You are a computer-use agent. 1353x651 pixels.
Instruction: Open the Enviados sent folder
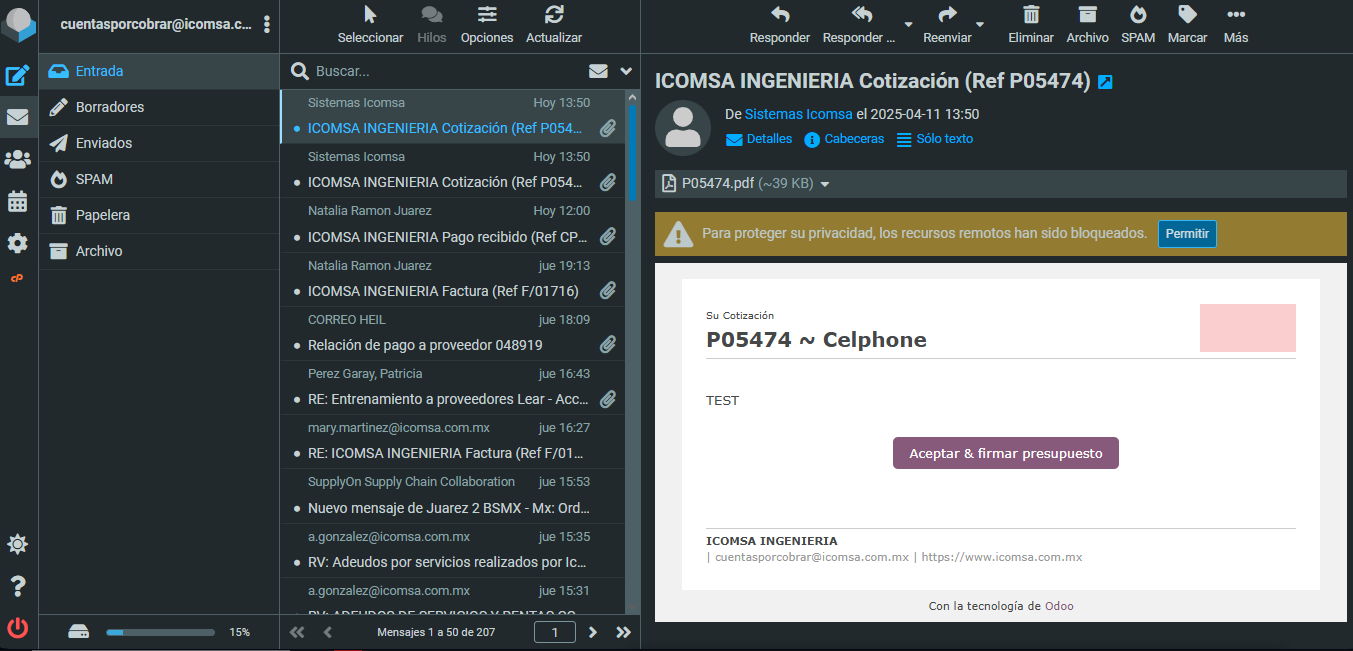click(159, 143)
